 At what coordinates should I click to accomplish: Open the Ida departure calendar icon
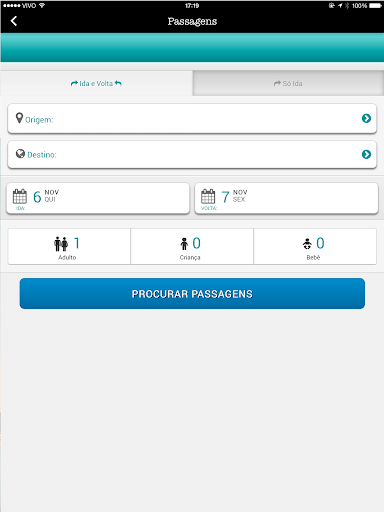[x=20, y=196]
